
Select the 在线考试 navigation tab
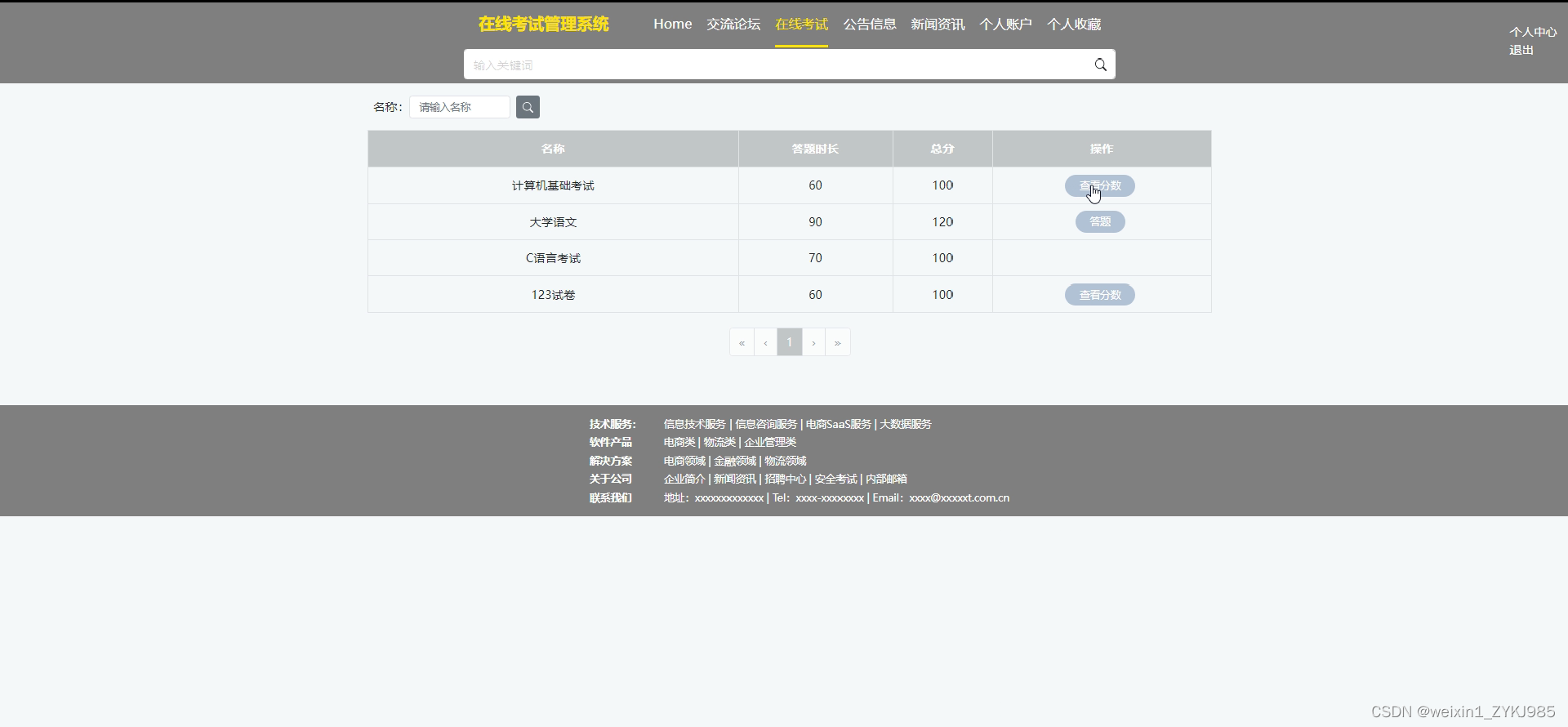tap(801, 25)
